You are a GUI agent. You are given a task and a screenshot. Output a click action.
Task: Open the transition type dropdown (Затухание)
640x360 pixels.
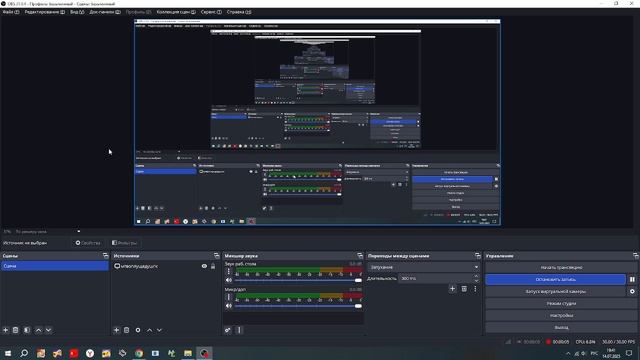(x=423, y=267)
